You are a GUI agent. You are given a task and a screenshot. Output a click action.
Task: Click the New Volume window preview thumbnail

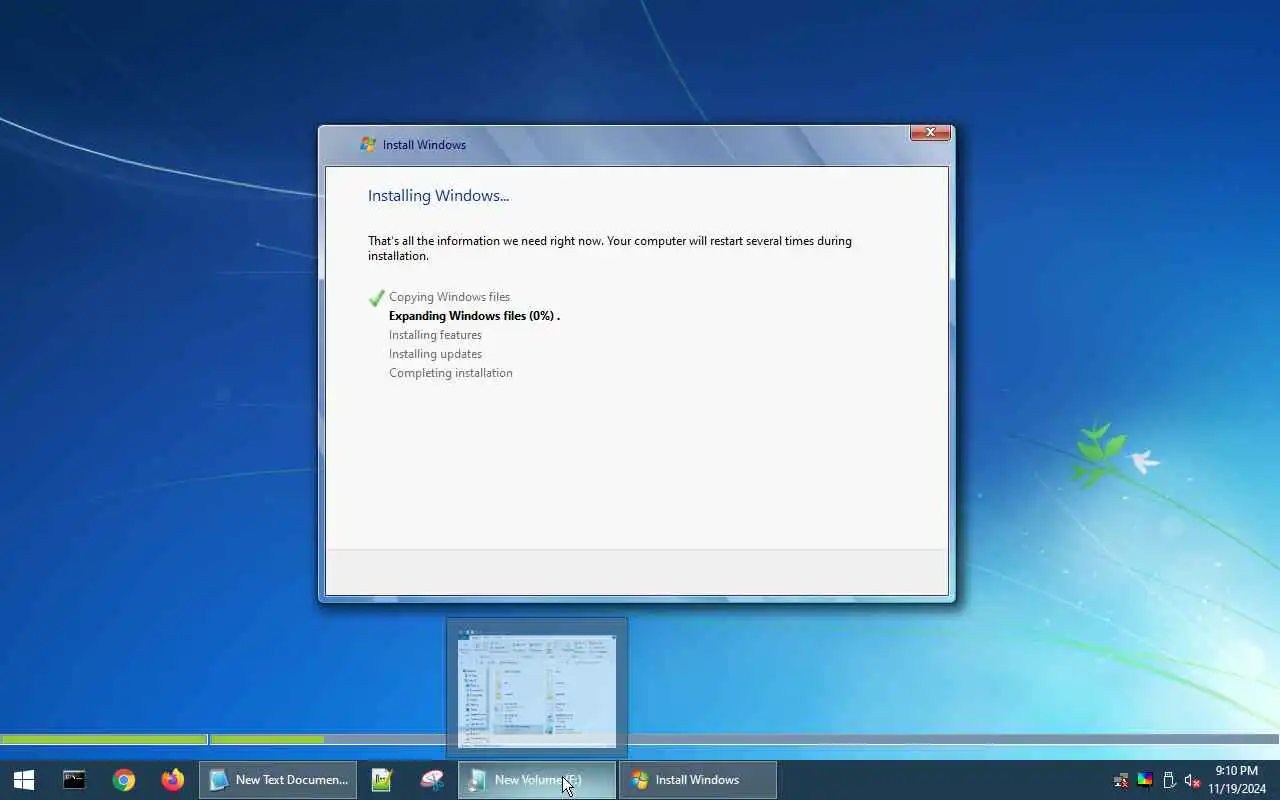tap(537, 690)
